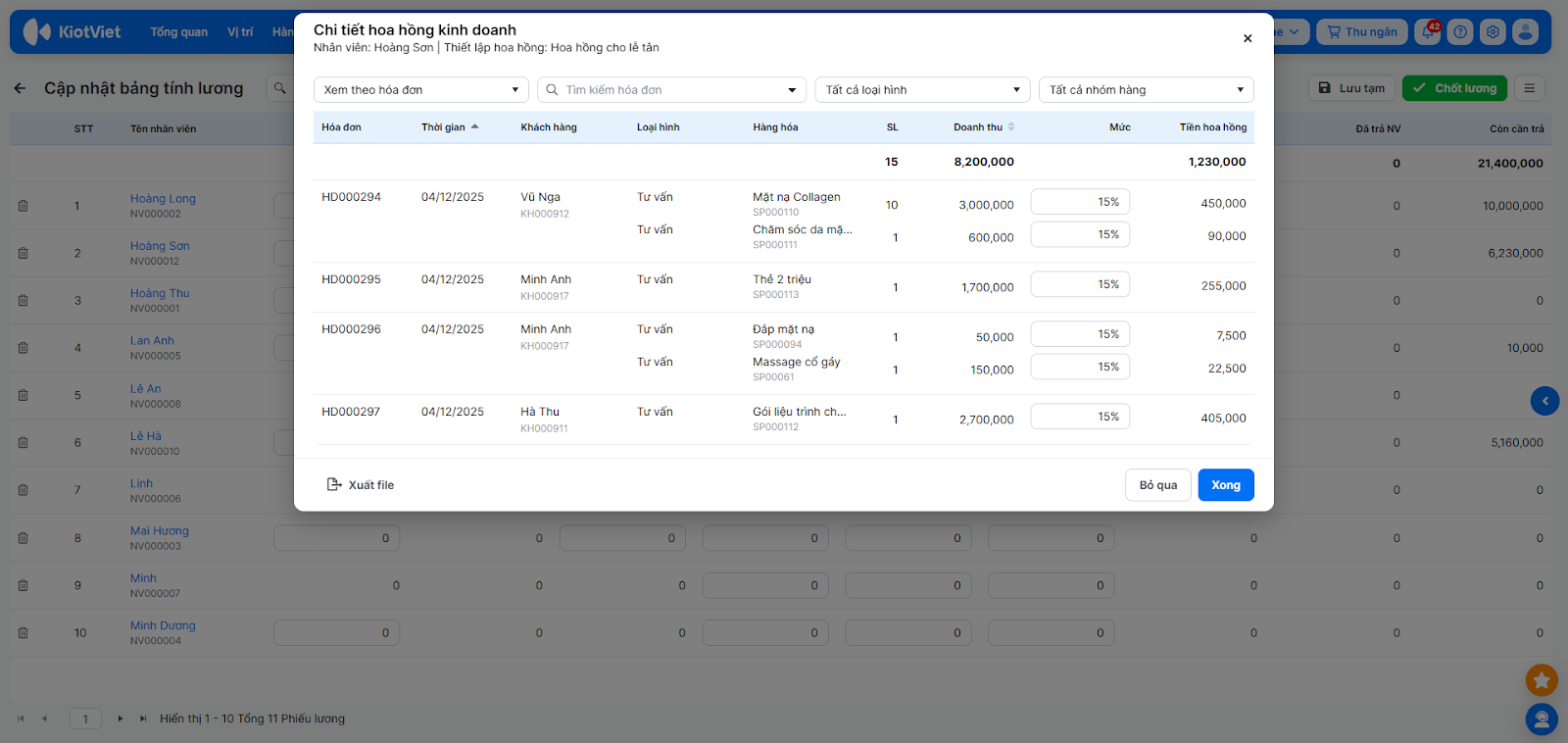Click the user account avatar icon
The width and height of the screenshot is (1568, 743).
pyautogui.click(x=1525, y=32)
